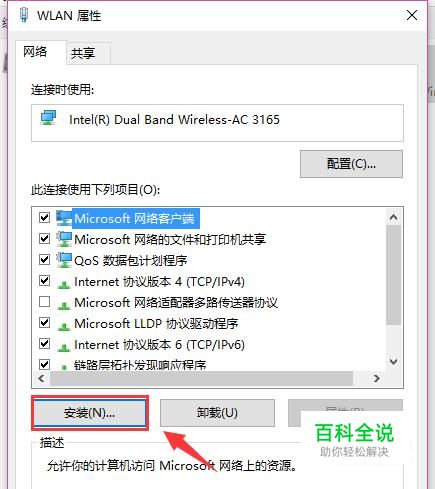This screenshot has width=435, height=489.
Task: Click the vertical scrollbar thumb in list
Action: tap(394, 275)
